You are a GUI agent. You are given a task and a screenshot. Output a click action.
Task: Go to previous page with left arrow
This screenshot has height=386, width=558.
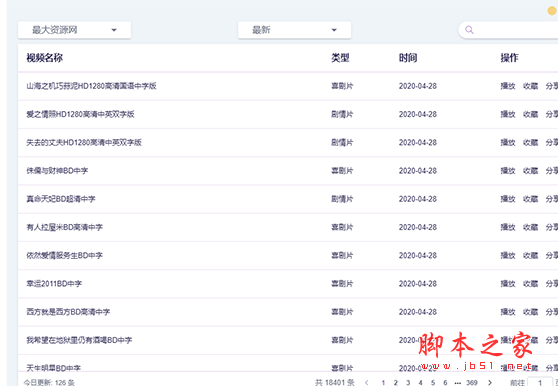(367, 383)
